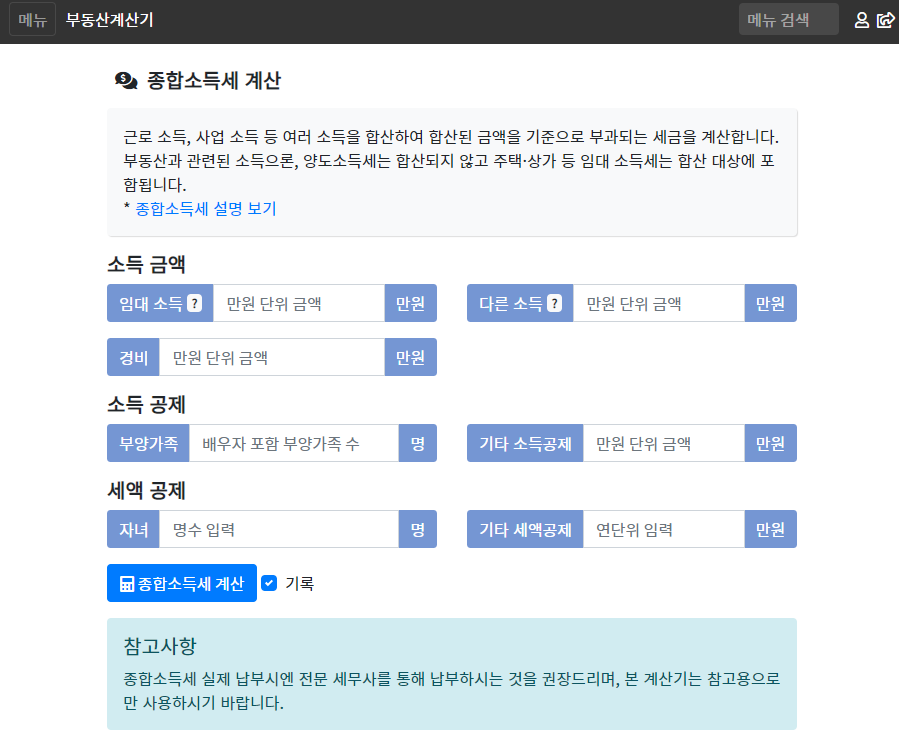Click the 임대 소득 label
Viewport: 899px width, 734px height.
coord(150,303)
